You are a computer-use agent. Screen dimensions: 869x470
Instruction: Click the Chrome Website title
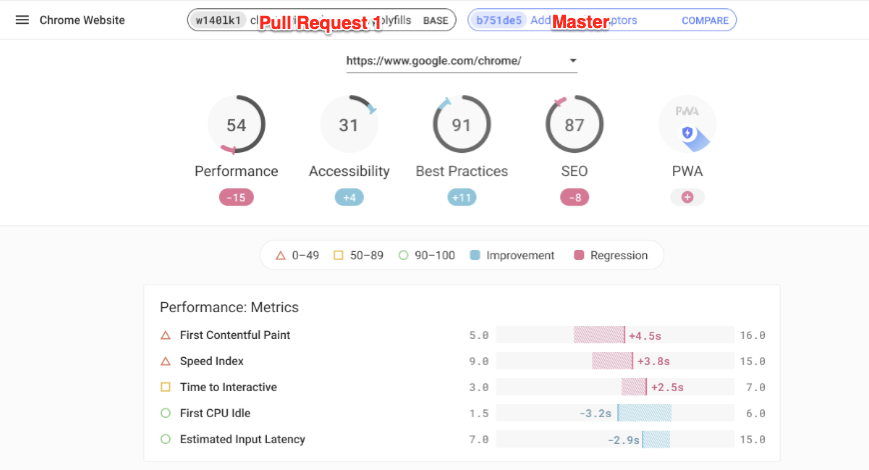click(82, 20)
